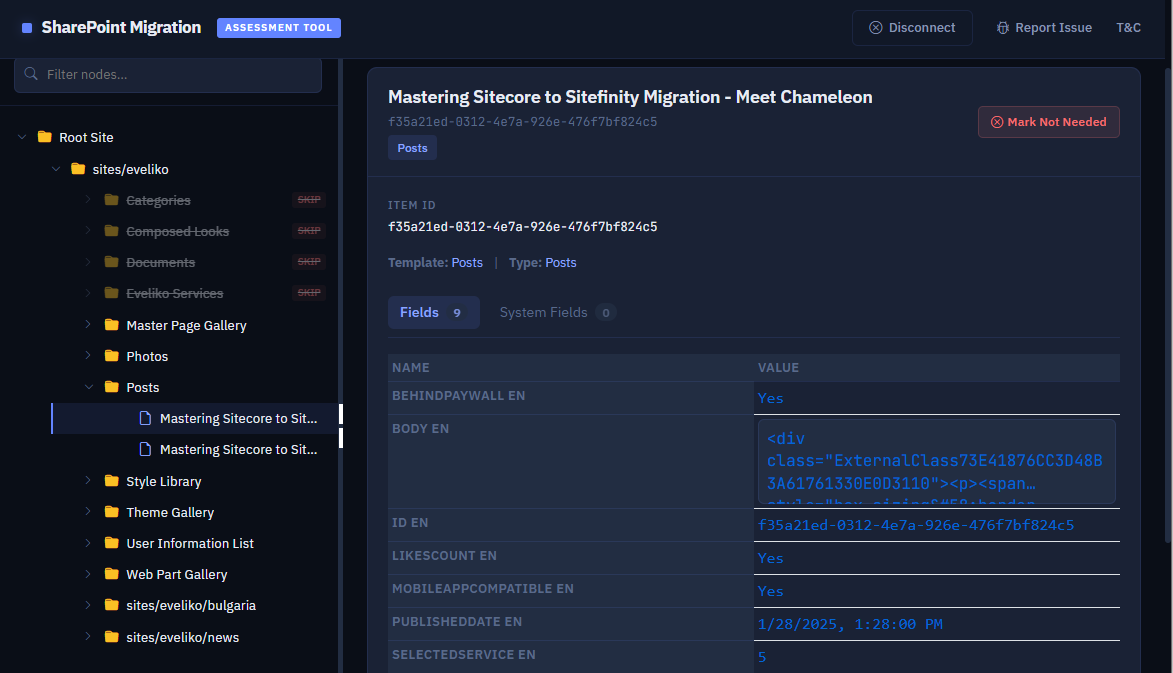Toggle the SKIP badge on Documents

tap(309, 263)
